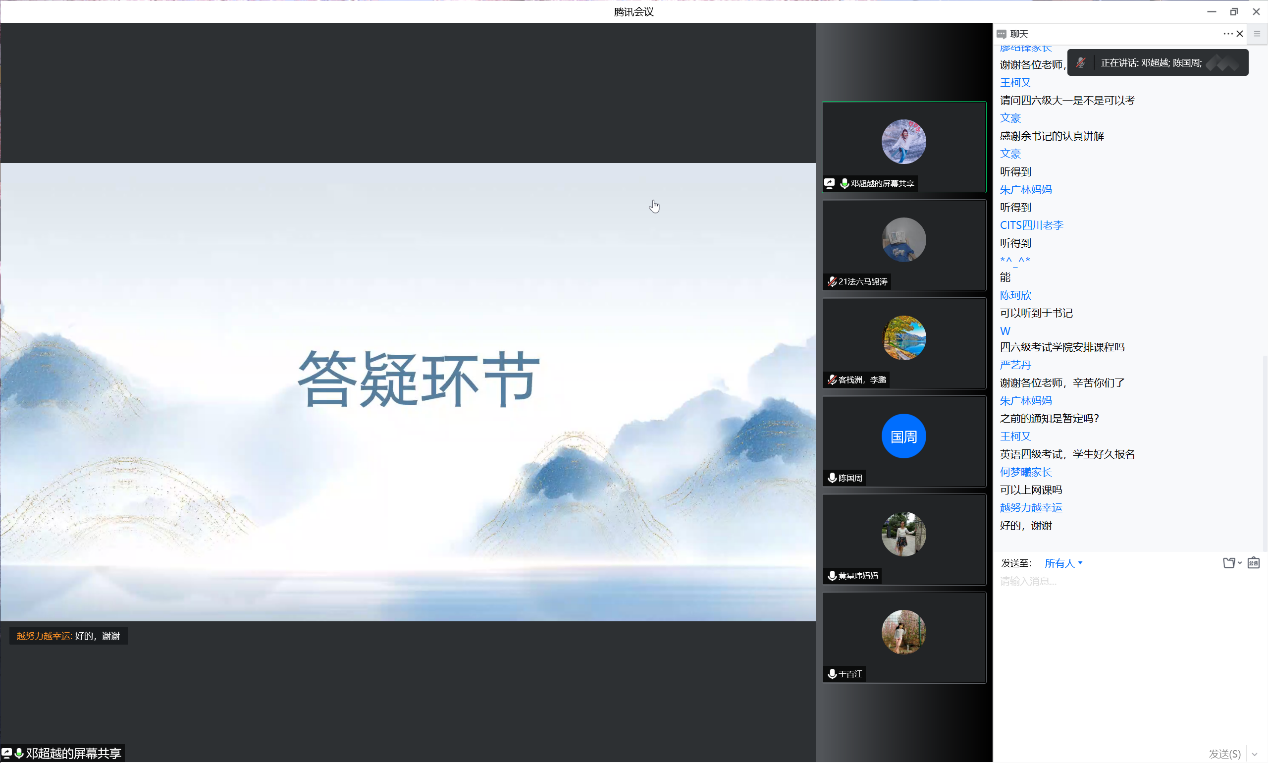Click muted mic icon on 21法六马锦涛 tile

point(832,282)
